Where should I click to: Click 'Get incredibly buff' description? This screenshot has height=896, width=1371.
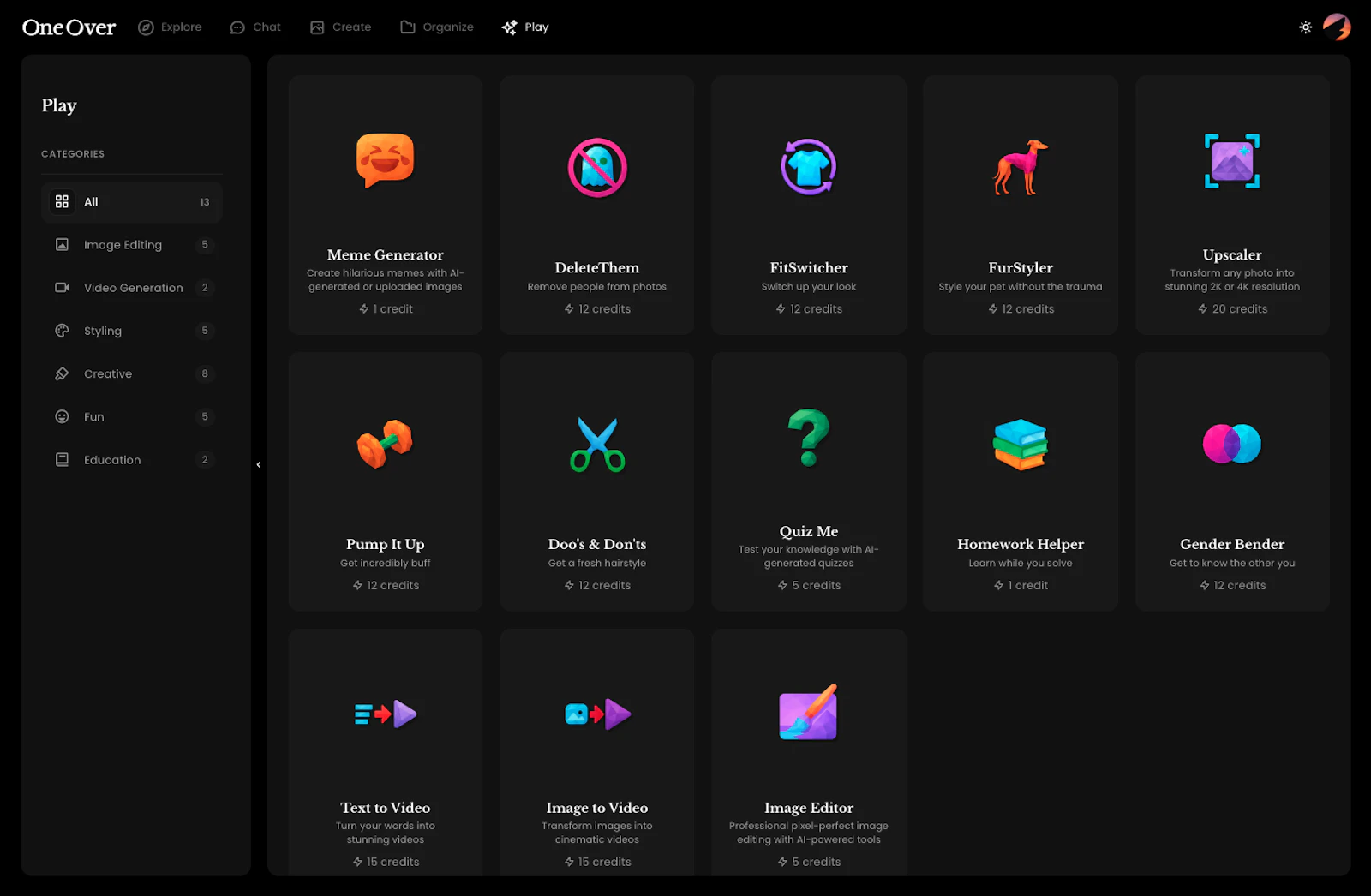point(385,564)
